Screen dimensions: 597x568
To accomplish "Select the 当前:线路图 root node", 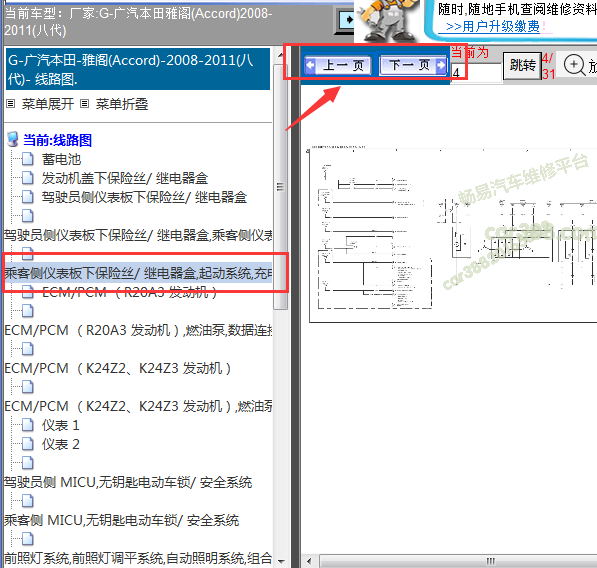I will tap(57, 140).
